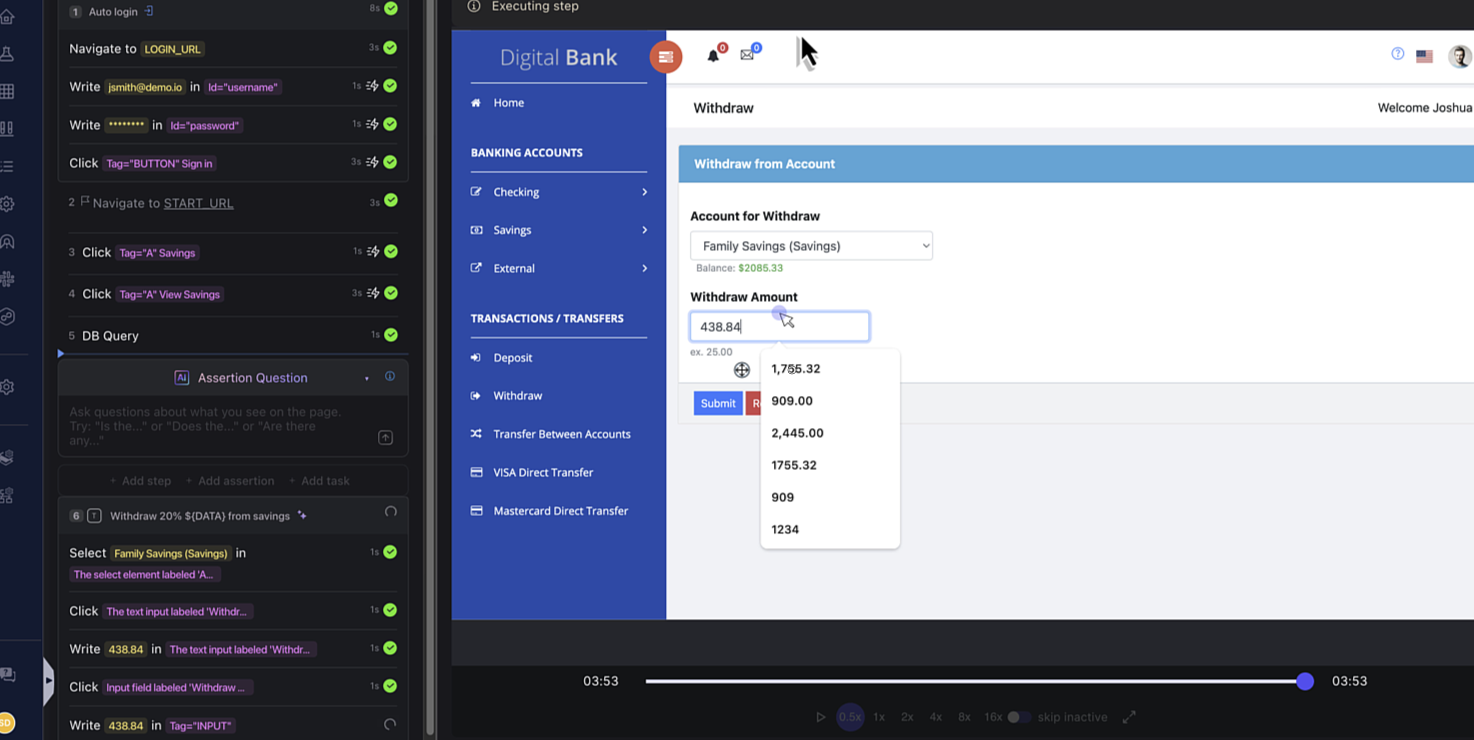This screenshot has height=740, width=1474.
Task: Click the help question mark icon
Action: point(1397,54)
